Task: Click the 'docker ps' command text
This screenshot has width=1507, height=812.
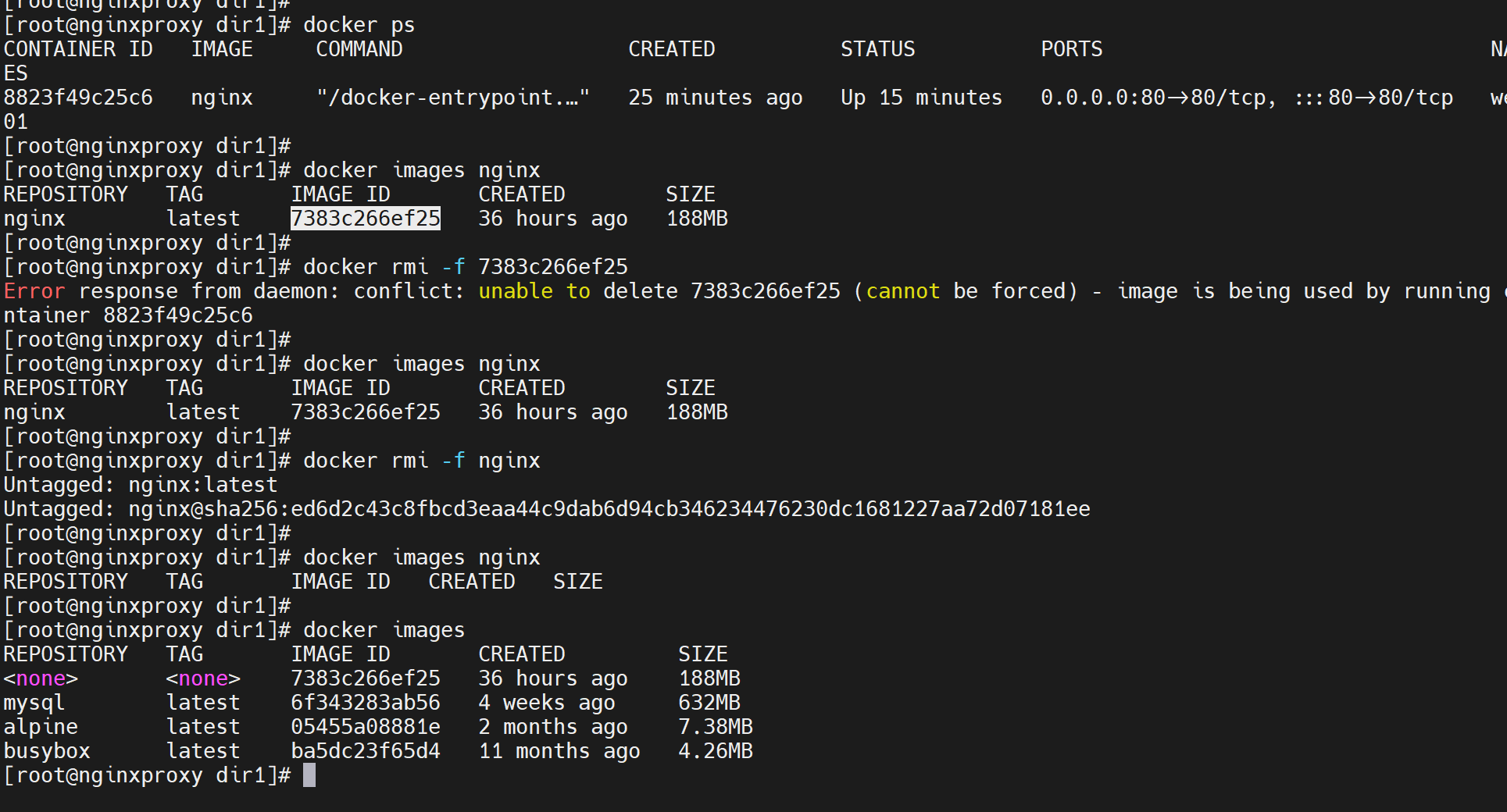Action: (x=359, y=25)
